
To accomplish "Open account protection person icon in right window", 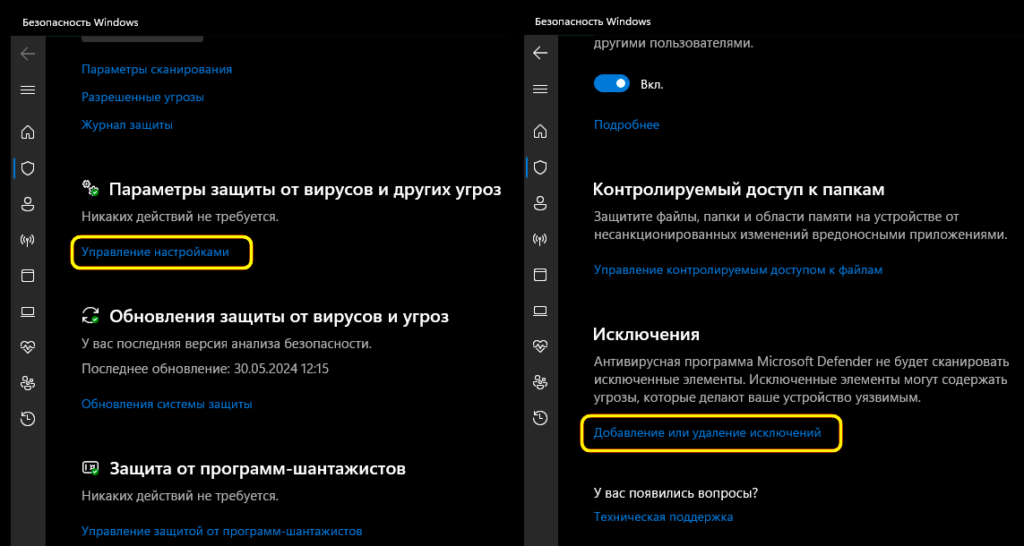I will click(540, 204).
